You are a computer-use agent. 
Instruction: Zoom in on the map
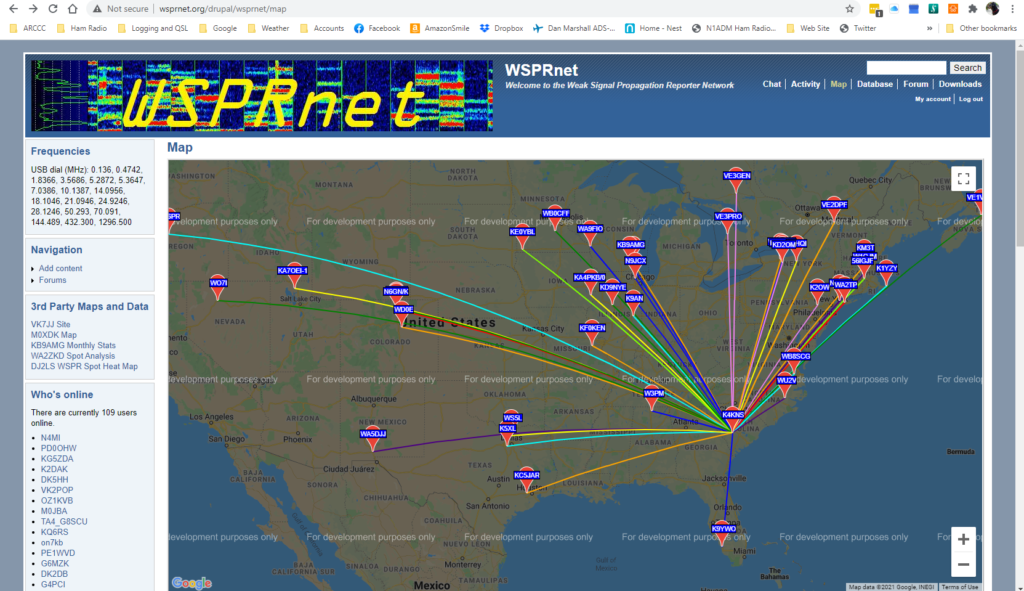click(x=963, y=539)
